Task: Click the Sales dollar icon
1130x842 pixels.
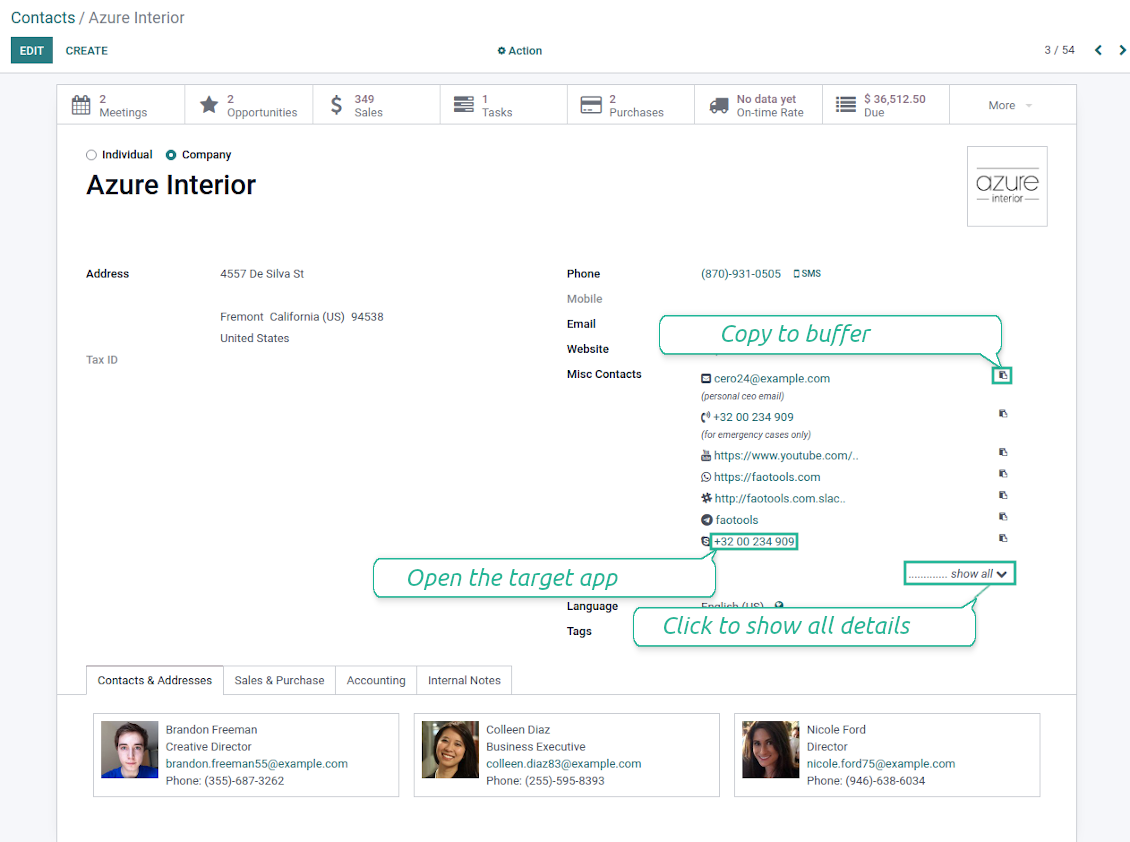Action: click(337, 105)
